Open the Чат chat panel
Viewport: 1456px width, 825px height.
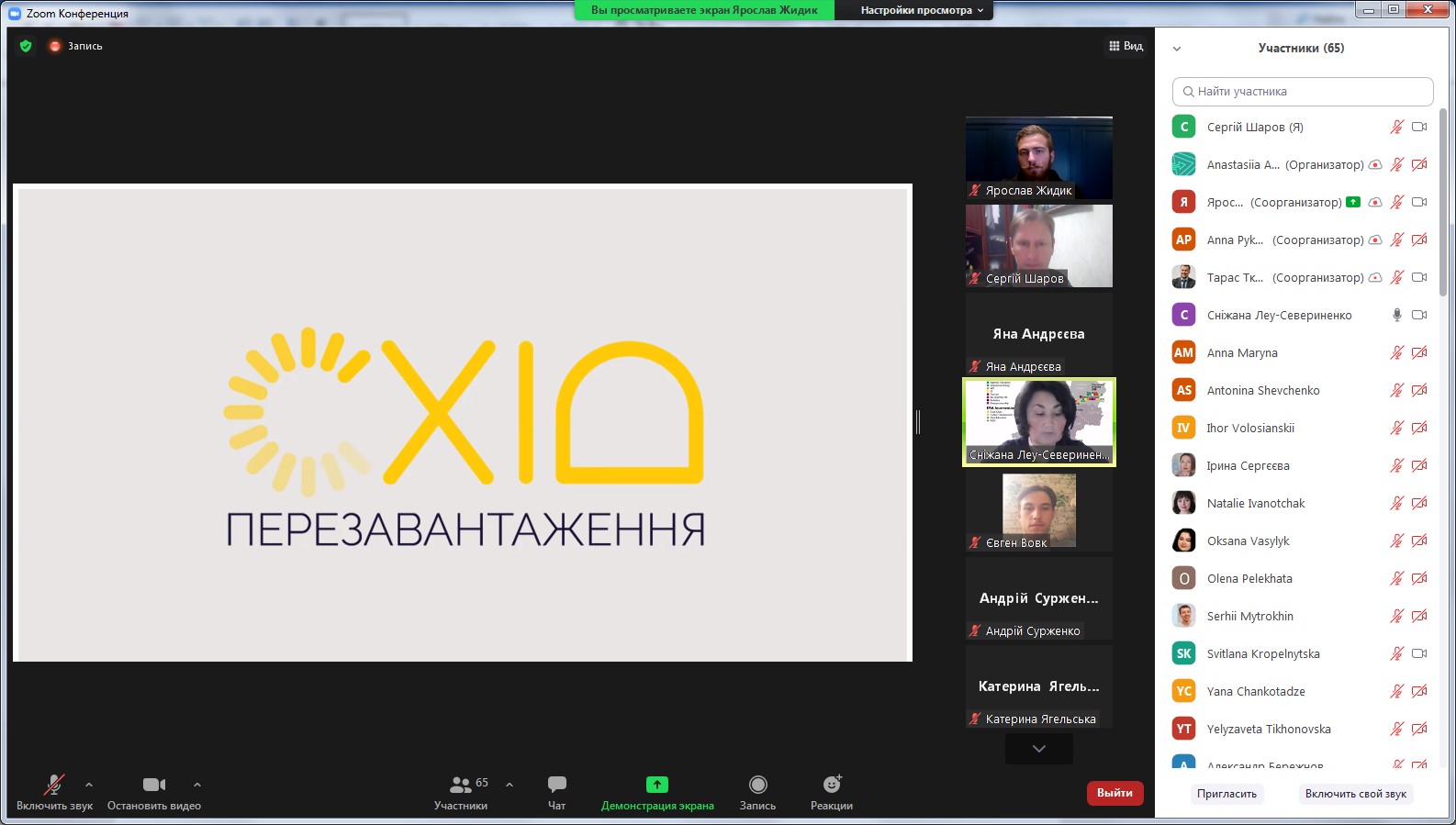click(x=557, y=793)
